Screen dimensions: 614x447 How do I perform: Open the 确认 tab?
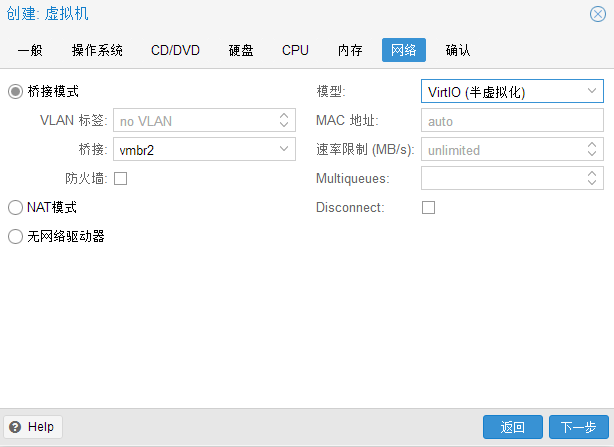point(457,50)
